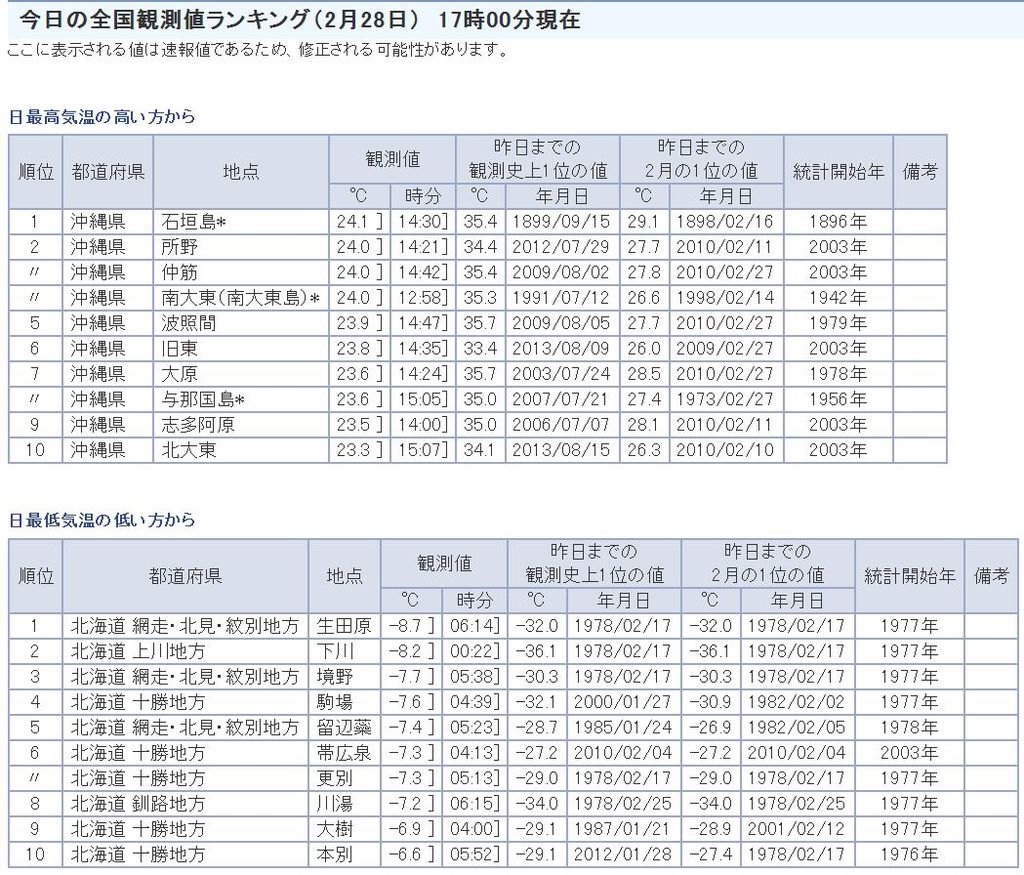The image size is (1024, 875).
Task: Click the 石垣島 location name
Action: 193,222
